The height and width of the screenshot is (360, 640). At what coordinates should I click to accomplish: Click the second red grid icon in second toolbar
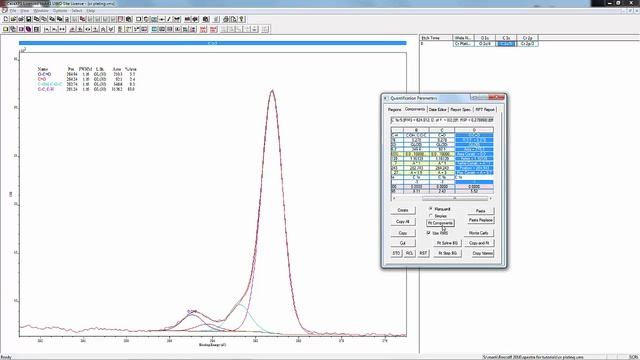click(x=213, y=29)
